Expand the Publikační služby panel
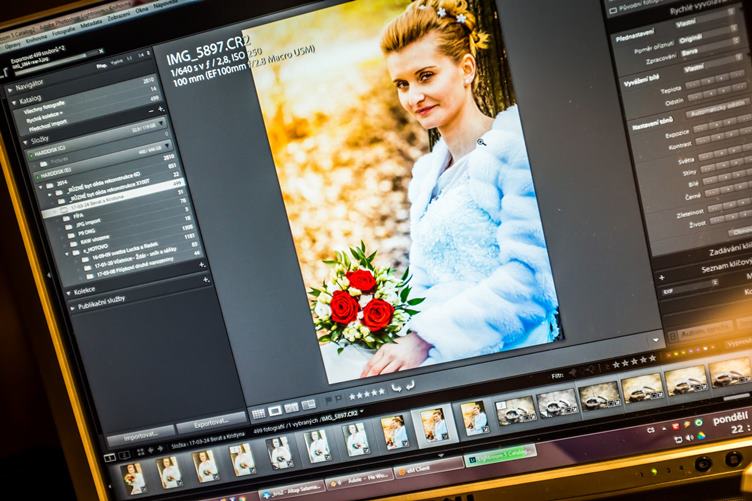Viewport: 752px width, 501px height. click(73, 308)
